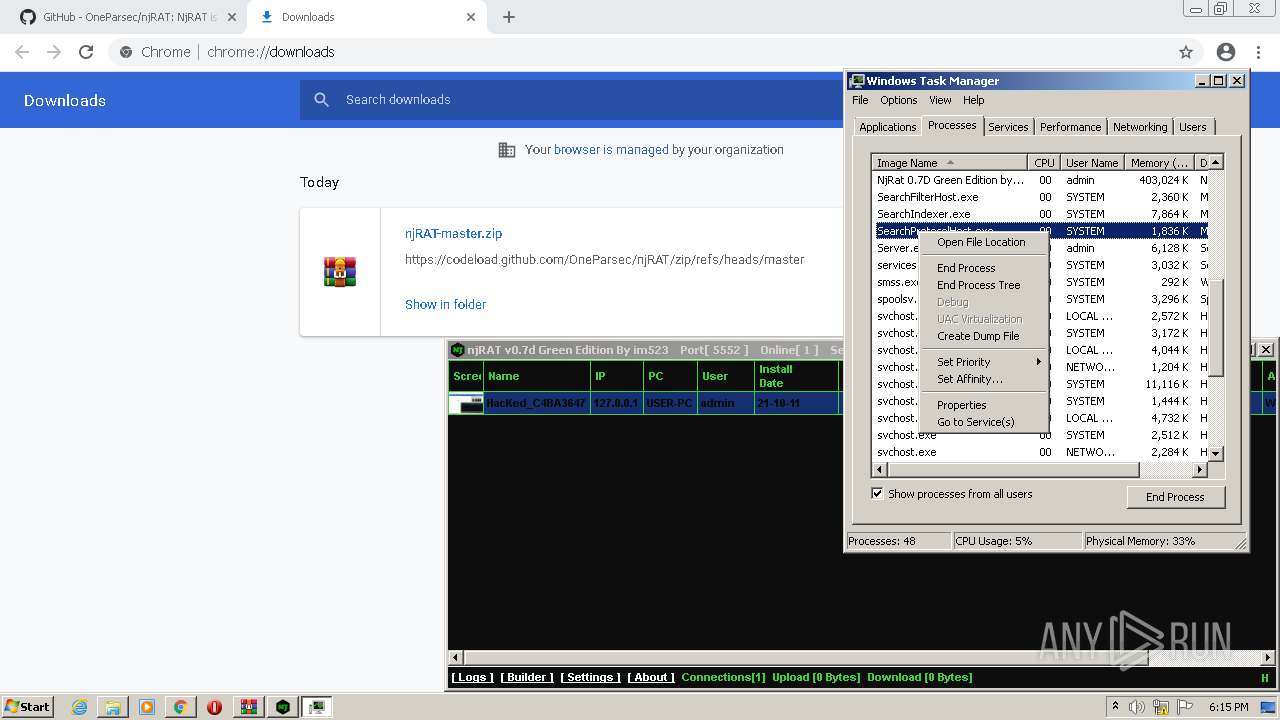This screenshot has width=1280, height=720.
Task: Open njRAT Settings link
Action: pos(590,677)
